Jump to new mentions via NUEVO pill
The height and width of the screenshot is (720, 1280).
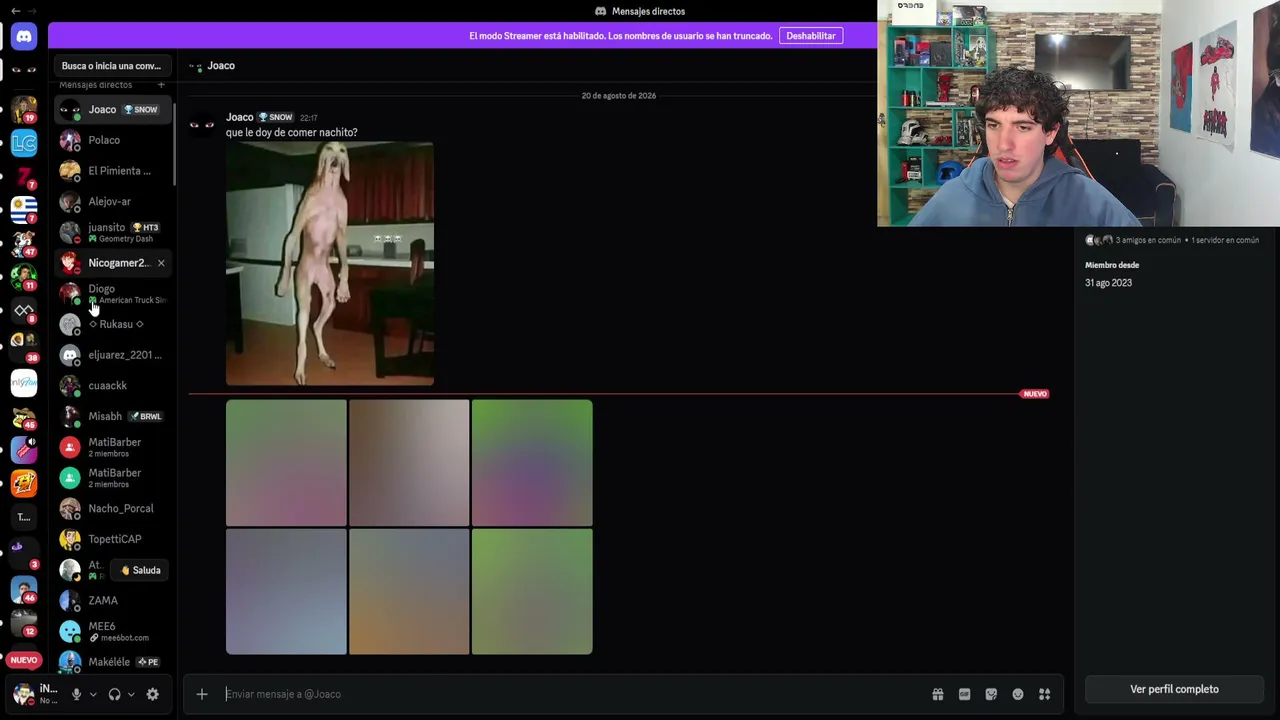[24, 660]
